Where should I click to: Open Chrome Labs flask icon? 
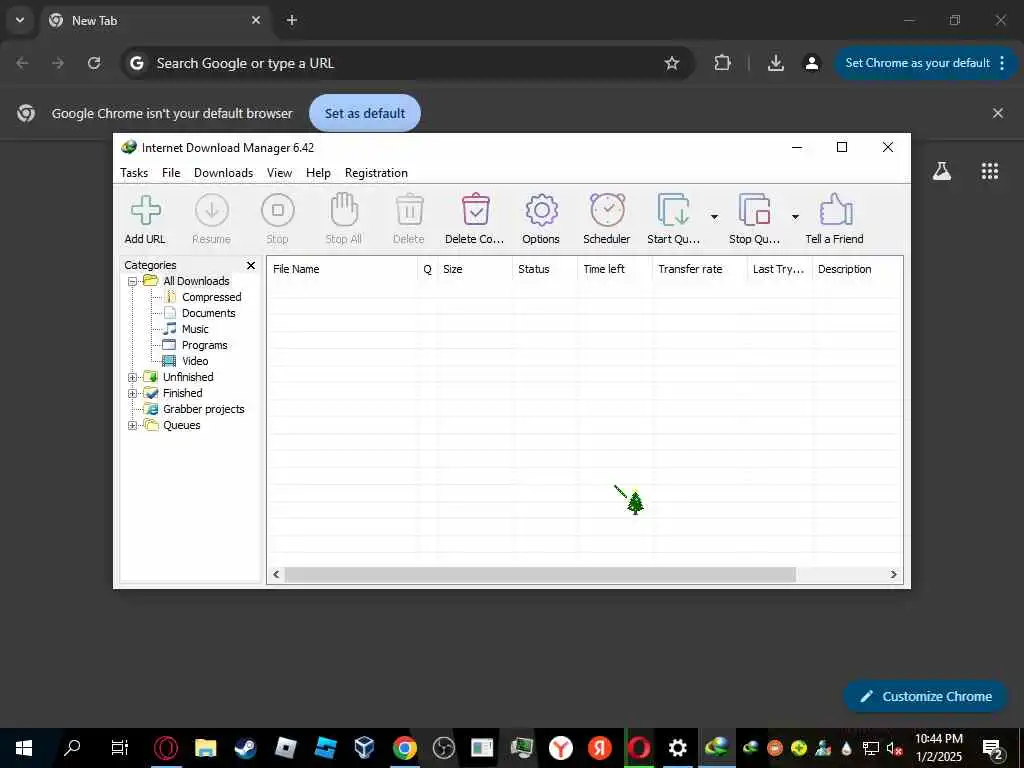(x=942, y=171)
